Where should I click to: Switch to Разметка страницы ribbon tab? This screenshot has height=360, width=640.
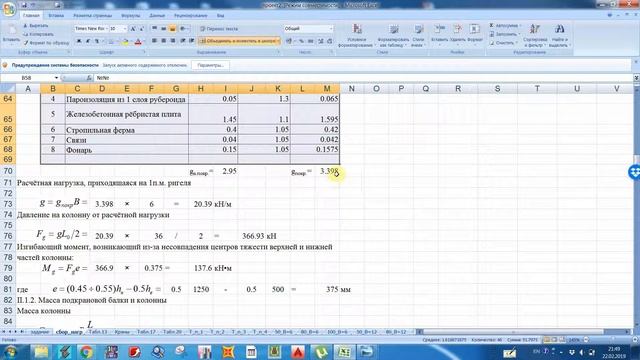[x=93, y=16]
